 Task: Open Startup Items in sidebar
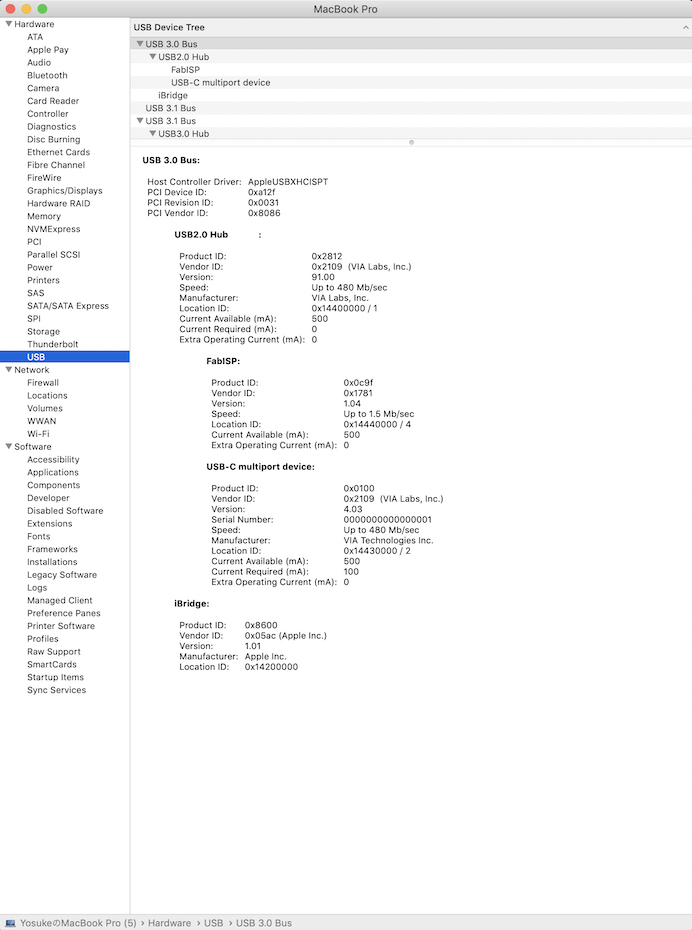pos(55,677)
